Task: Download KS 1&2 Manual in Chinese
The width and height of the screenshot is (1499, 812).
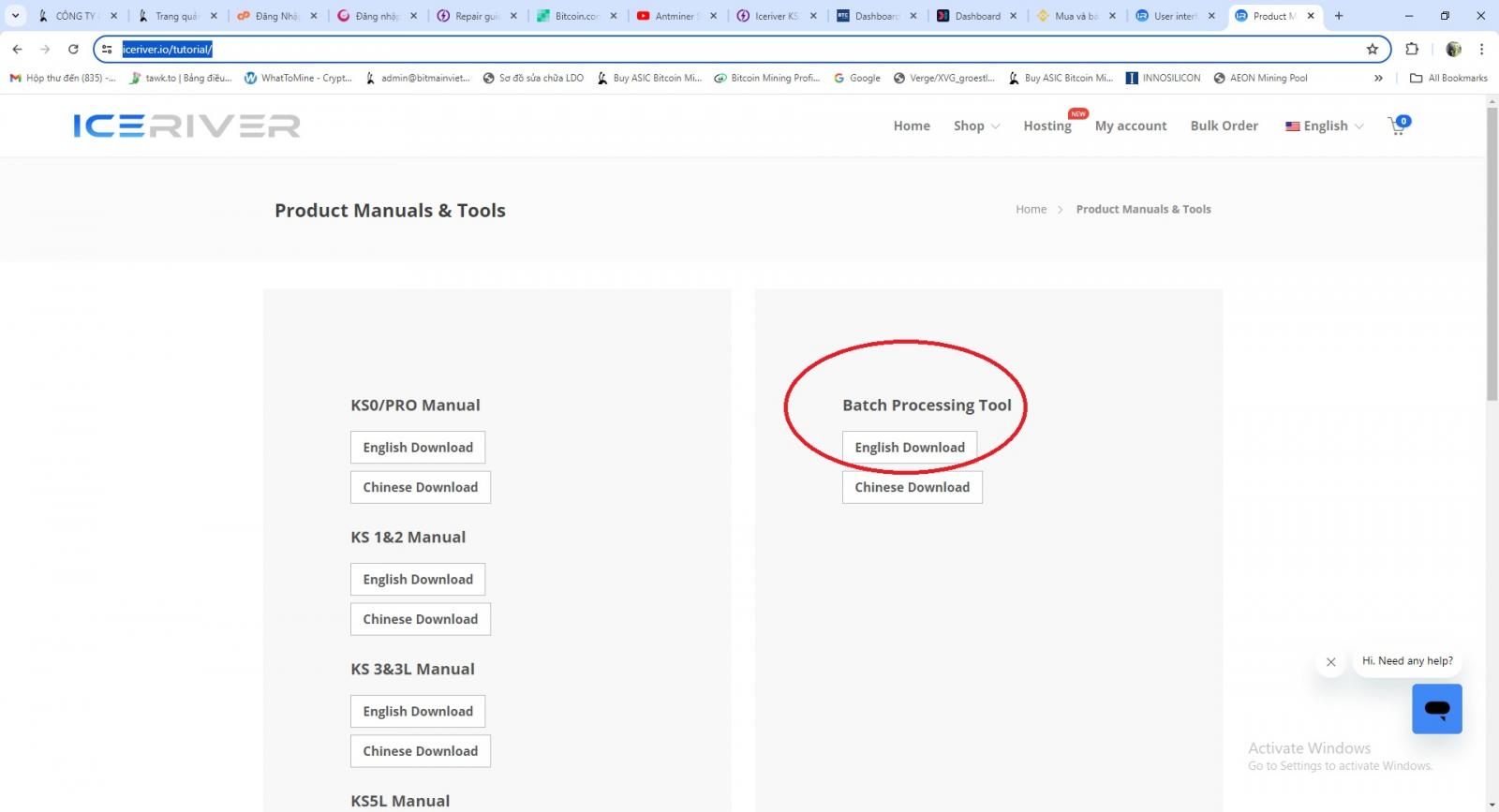Action: coord(421,619)
